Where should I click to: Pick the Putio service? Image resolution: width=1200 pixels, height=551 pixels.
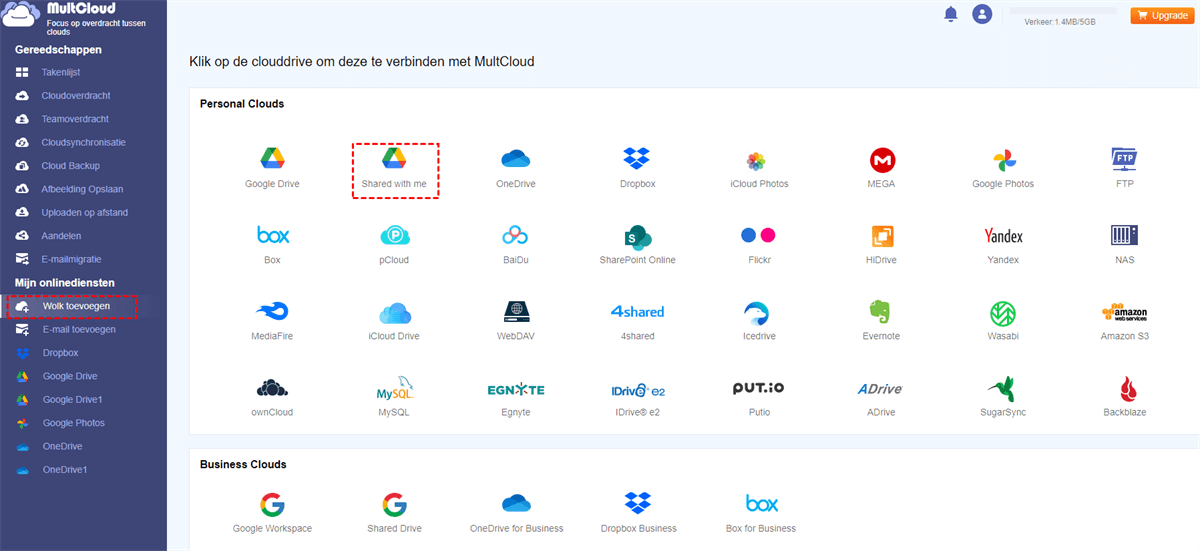point(759,396)
